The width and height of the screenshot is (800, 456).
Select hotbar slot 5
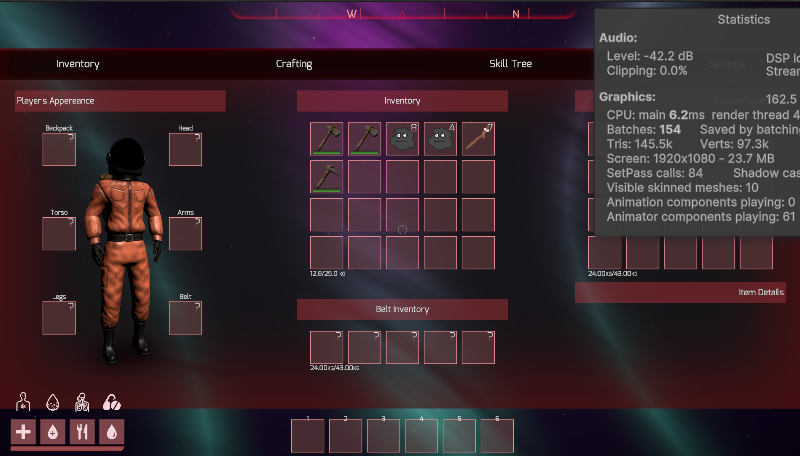pyautogui.click(x=459, y=436)
